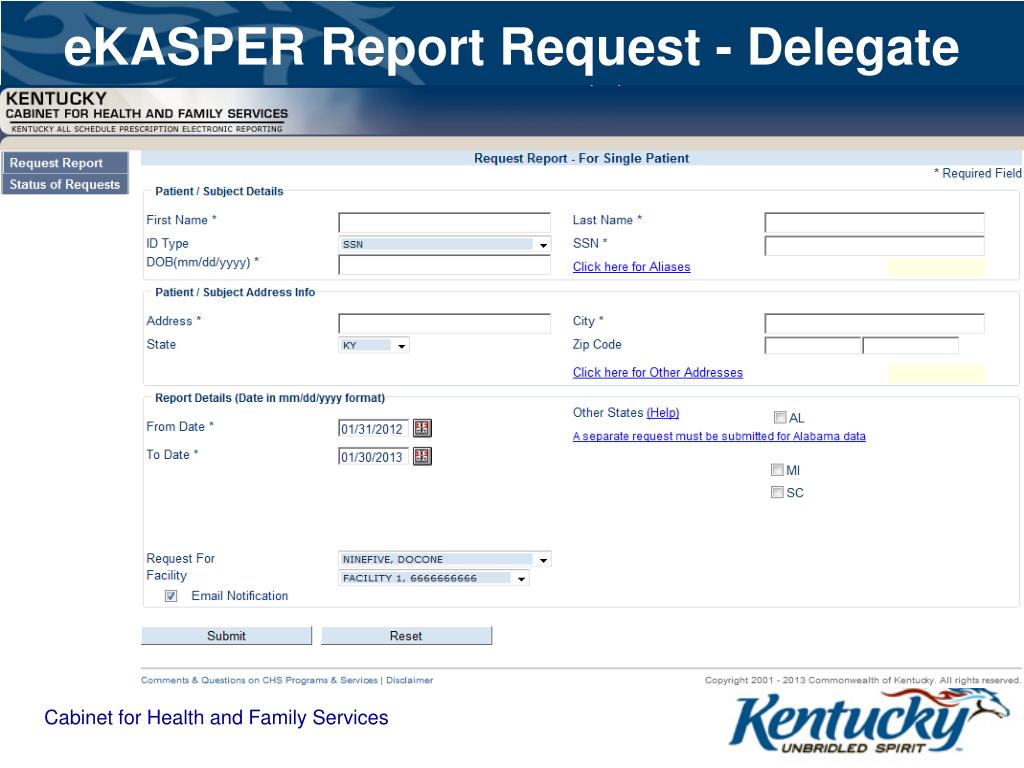Expand the Request For dropdown NINEFIVE, DOCONE
Viewport: 1024px width, 768px height.
(x=445, y=560)
